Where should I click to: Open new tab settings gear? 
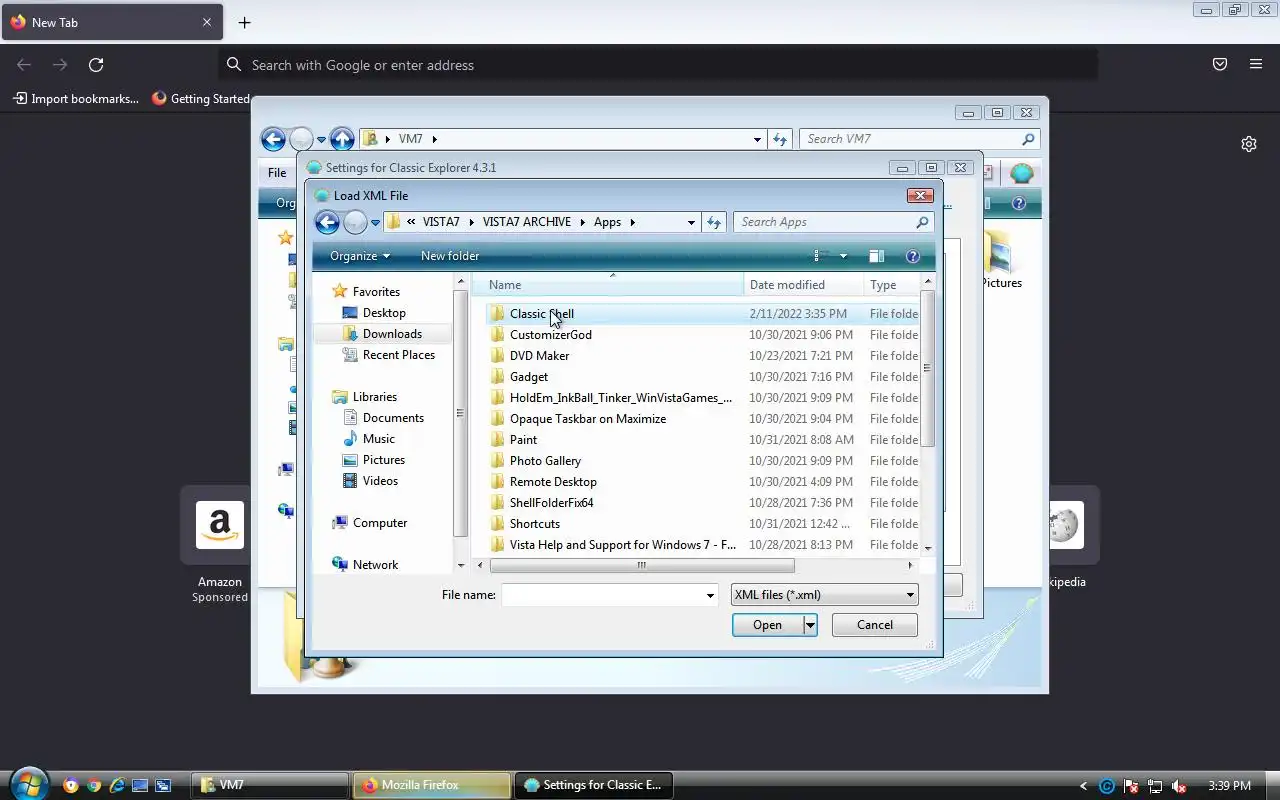pos(1249,144)
